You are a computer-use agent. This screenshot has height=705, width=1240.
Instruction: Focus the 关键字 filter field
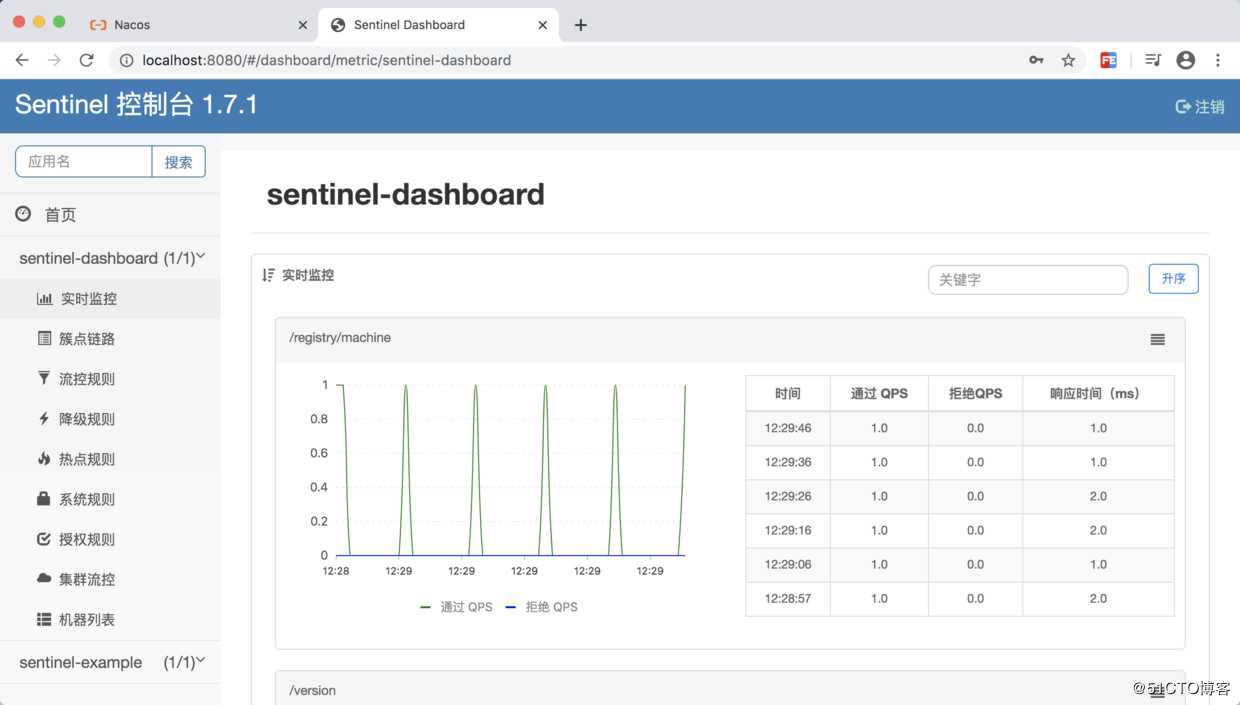coord(1028,280)
